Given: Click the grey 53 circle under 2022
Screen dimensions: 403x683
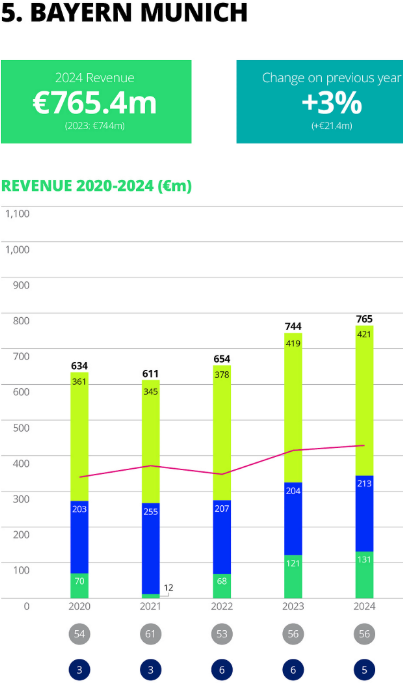Looking at the screenshot, I should pos(222,634).
